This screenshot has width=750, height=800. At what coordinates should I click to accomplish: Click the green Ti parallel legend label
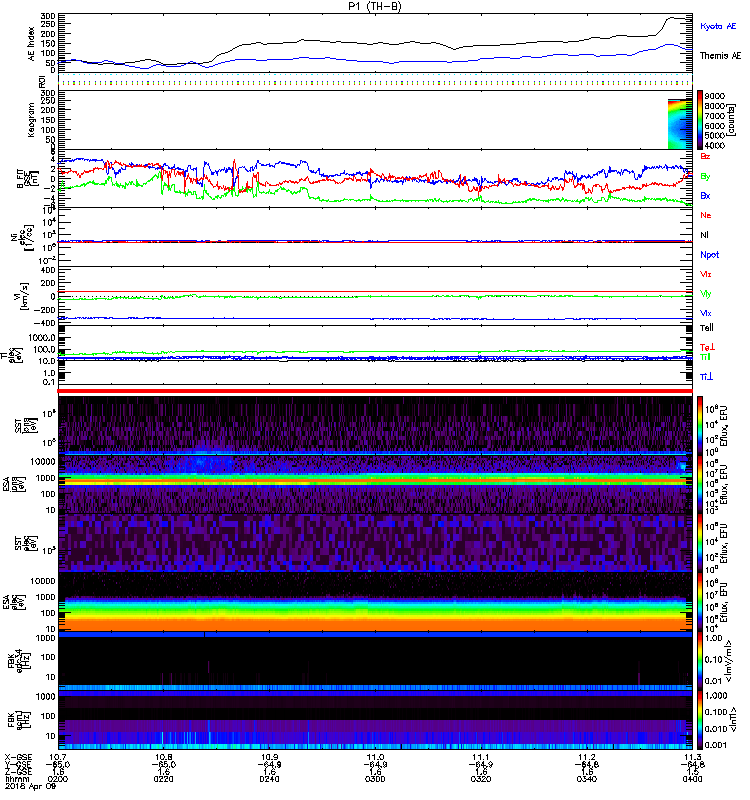pyautogui.click(x=705, y=357)
